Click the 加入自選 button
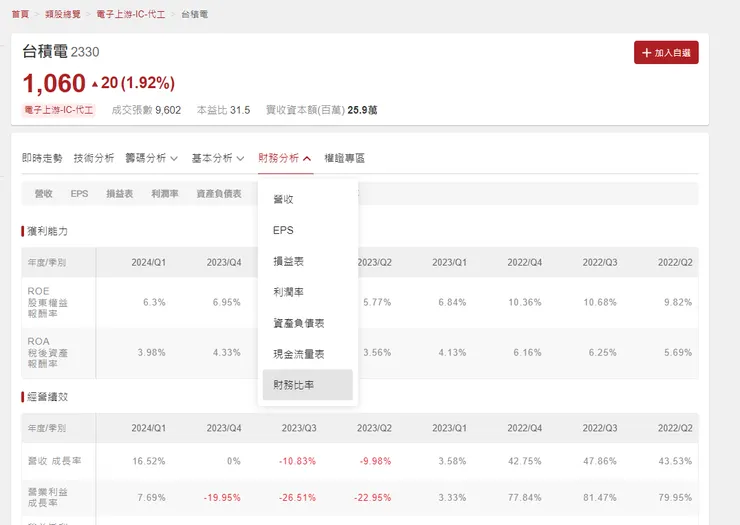740x525 pixels. 666,52
